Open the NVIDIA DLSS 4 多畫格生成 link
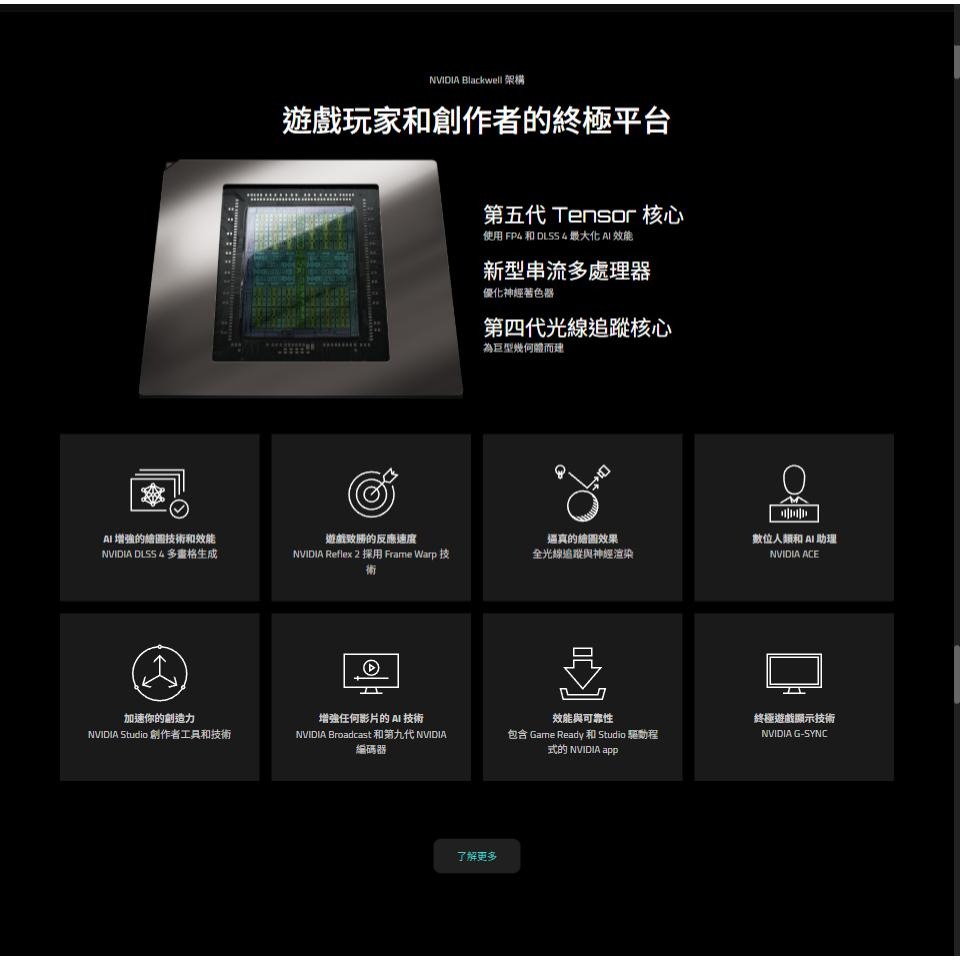This screenshot has width=960, height=960. [x=159, y=553]
